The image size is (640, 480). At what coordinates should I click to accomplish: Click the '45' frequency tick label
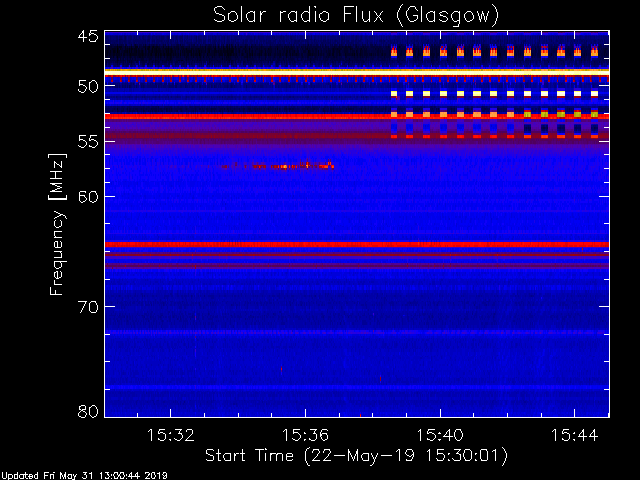tap(88, 36)
